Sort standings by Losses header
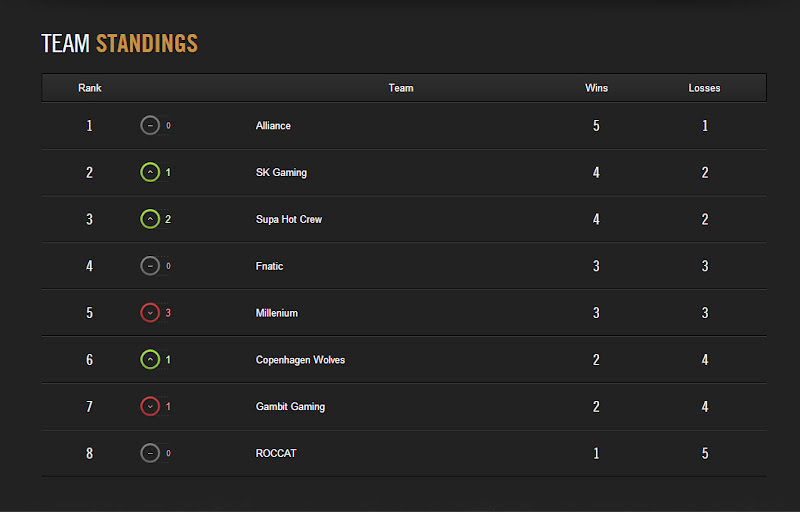 coord(704,88)
